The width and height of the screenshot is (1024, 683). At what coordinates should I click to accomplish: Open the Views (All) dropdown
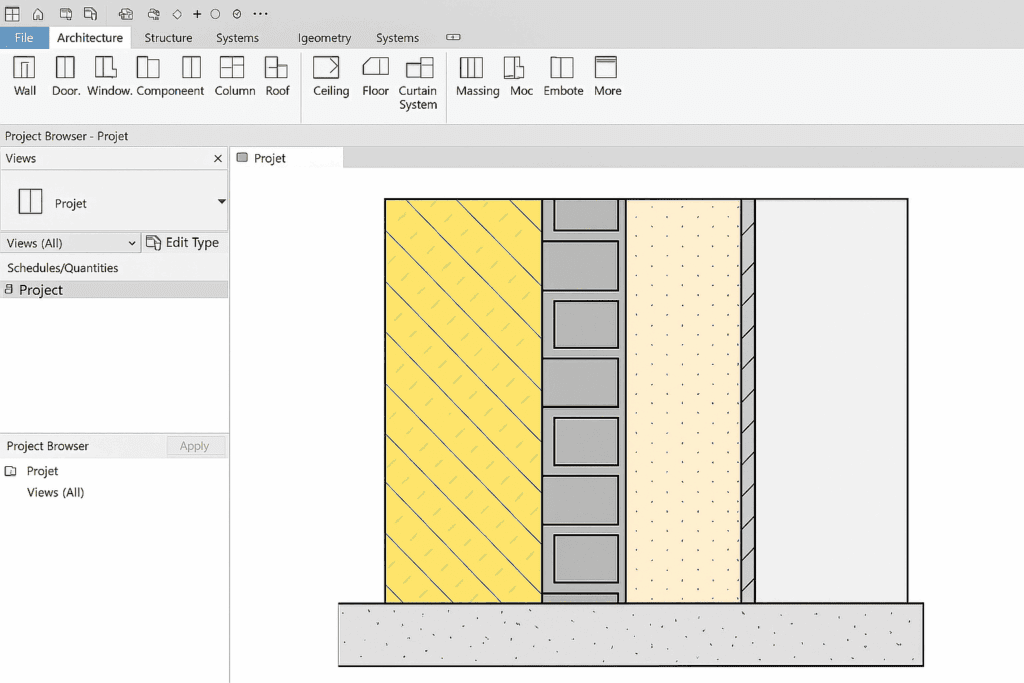[71, 243]
